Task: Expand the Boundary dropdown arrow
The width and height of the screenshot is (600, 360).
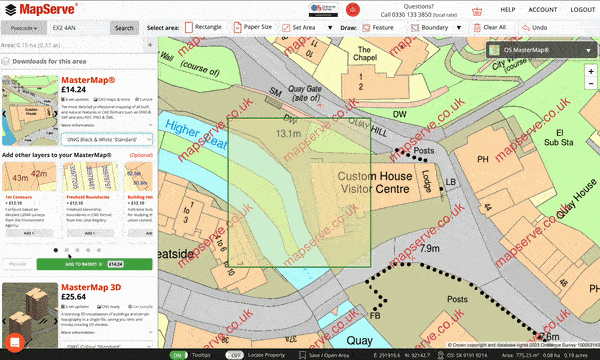Action: coord(459,28)
